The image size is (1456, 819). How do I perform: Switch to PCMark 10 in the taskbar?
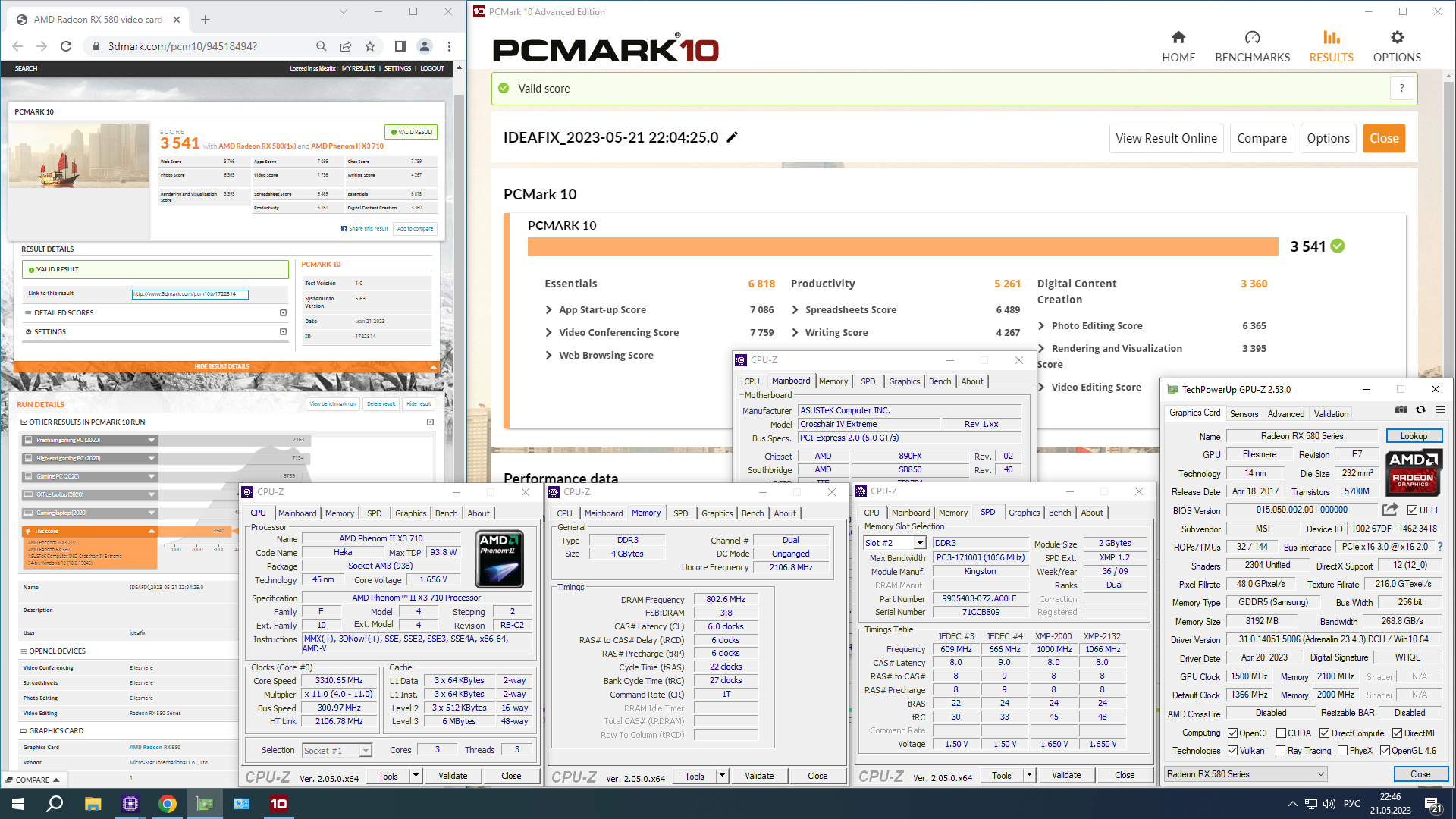coord(278,804)
